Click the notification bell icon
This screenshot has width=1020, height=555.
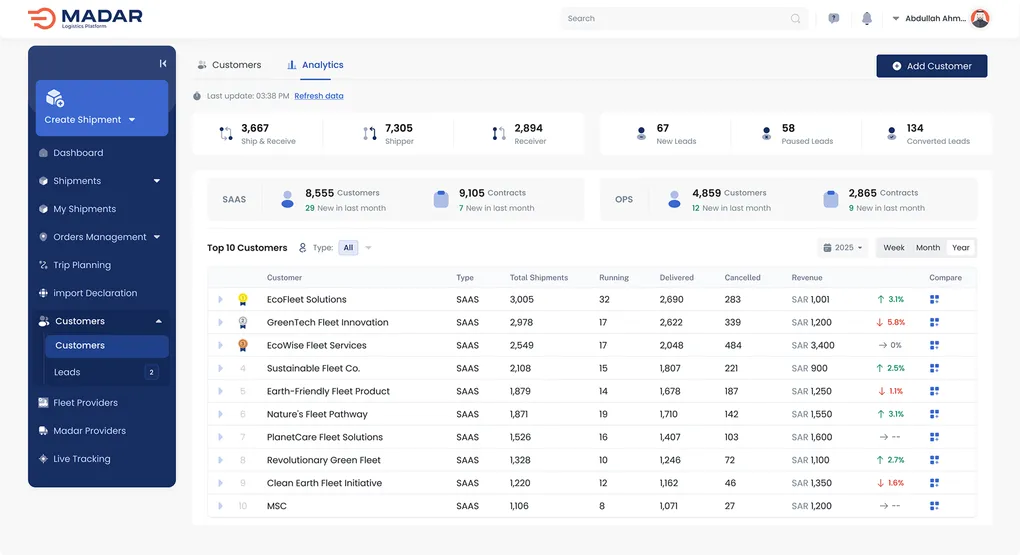[x=866, y=18]
